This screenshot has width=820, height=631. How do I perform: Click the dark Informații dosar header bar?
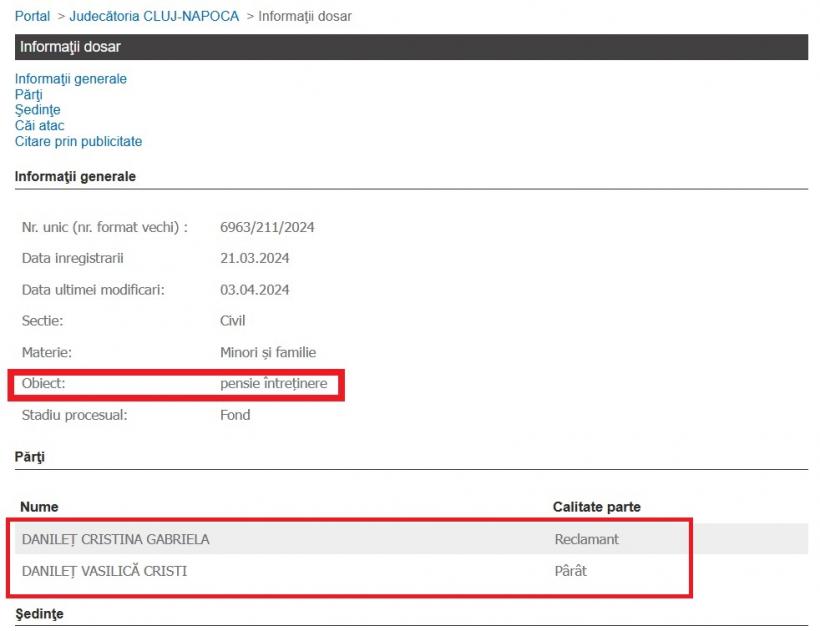click(410, 47)
